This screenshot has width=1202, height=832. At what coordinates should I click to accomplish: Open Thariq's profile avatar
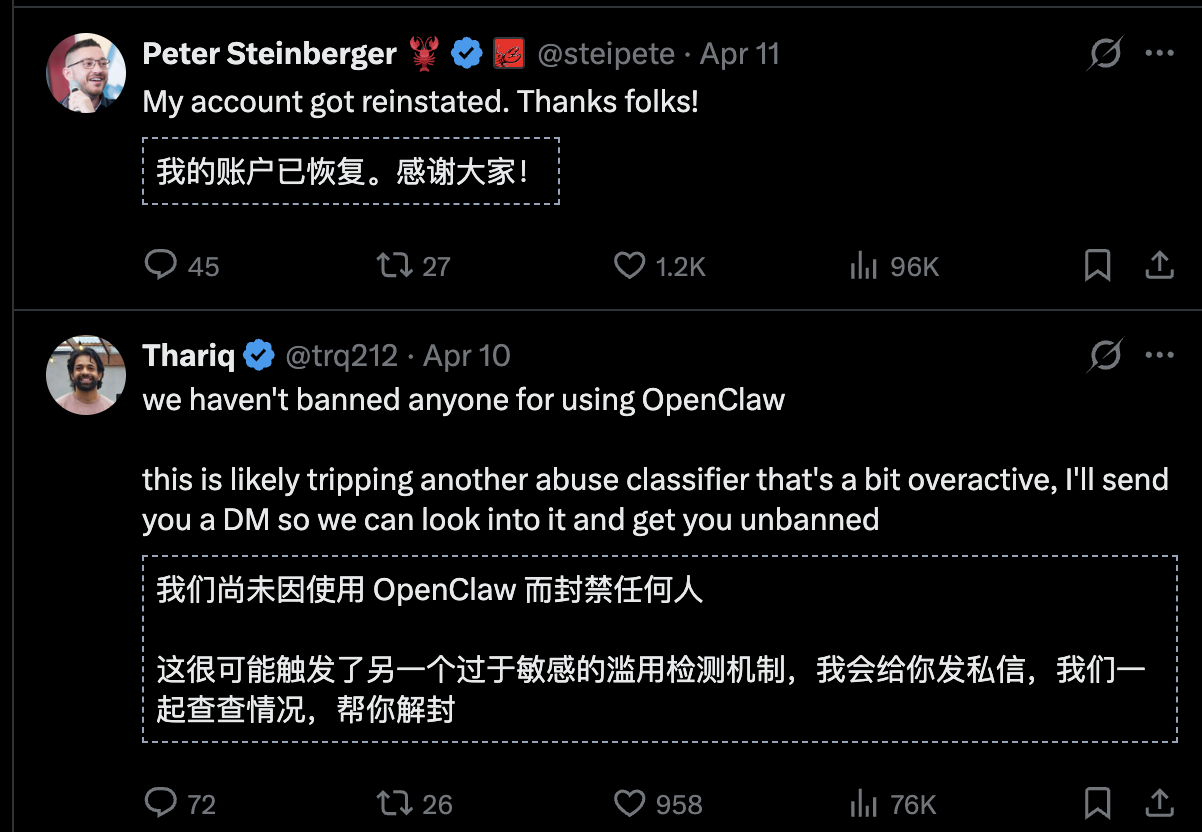point(86,374)
